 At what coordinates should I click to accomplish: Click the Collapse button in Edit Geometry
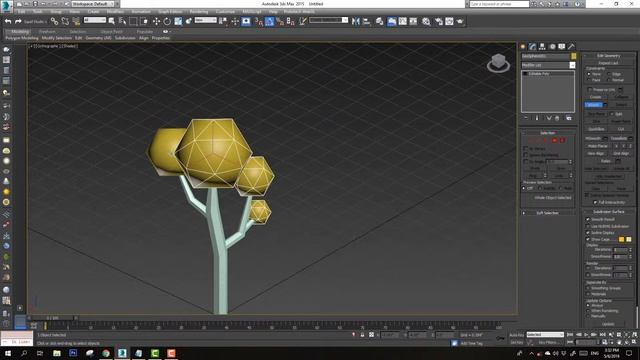[x=621, y=97]
